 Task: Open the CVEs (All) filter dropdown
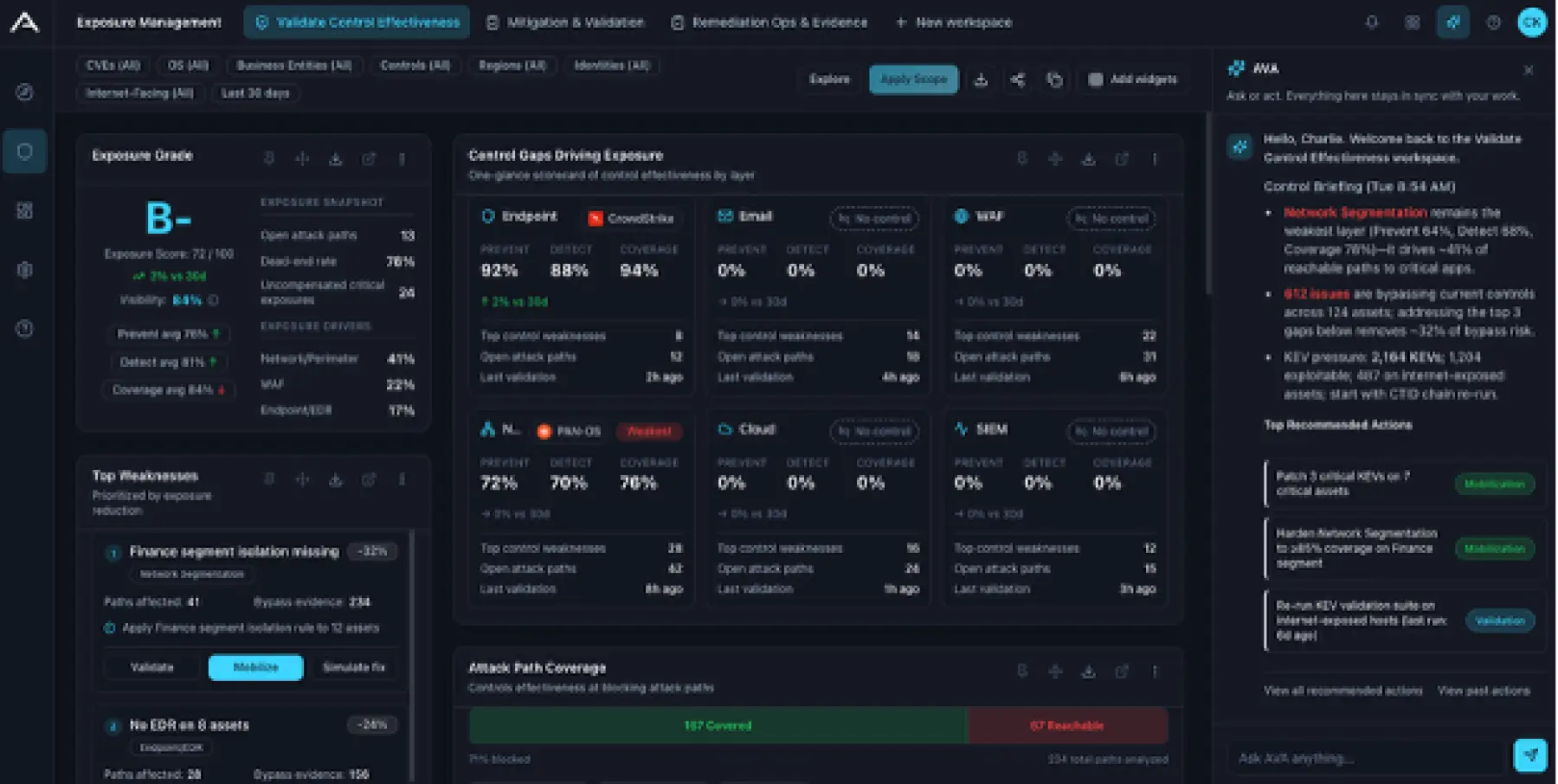(113, 66)
